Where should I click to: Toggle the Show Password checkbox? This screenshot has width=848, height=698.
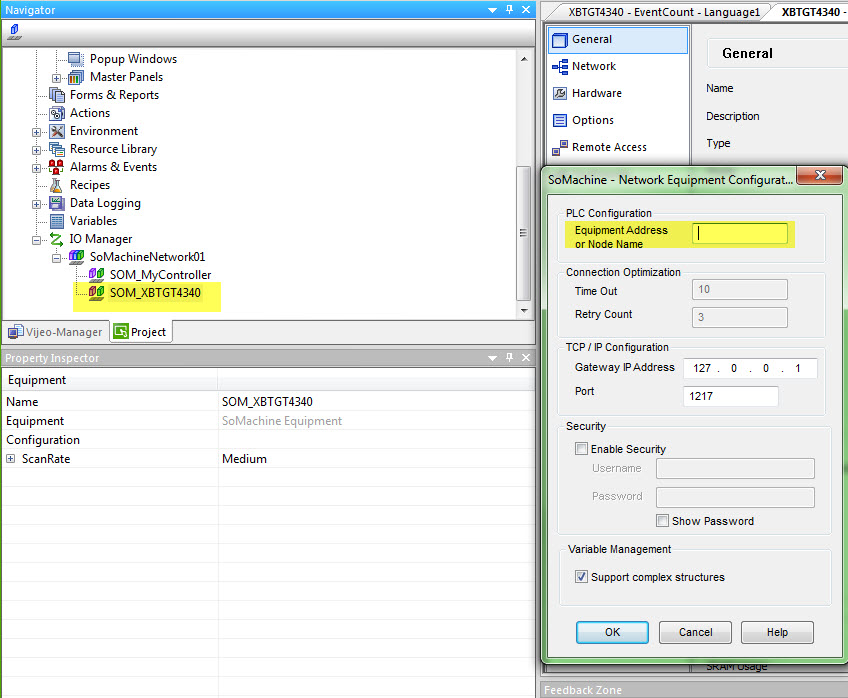coord(662,520)
